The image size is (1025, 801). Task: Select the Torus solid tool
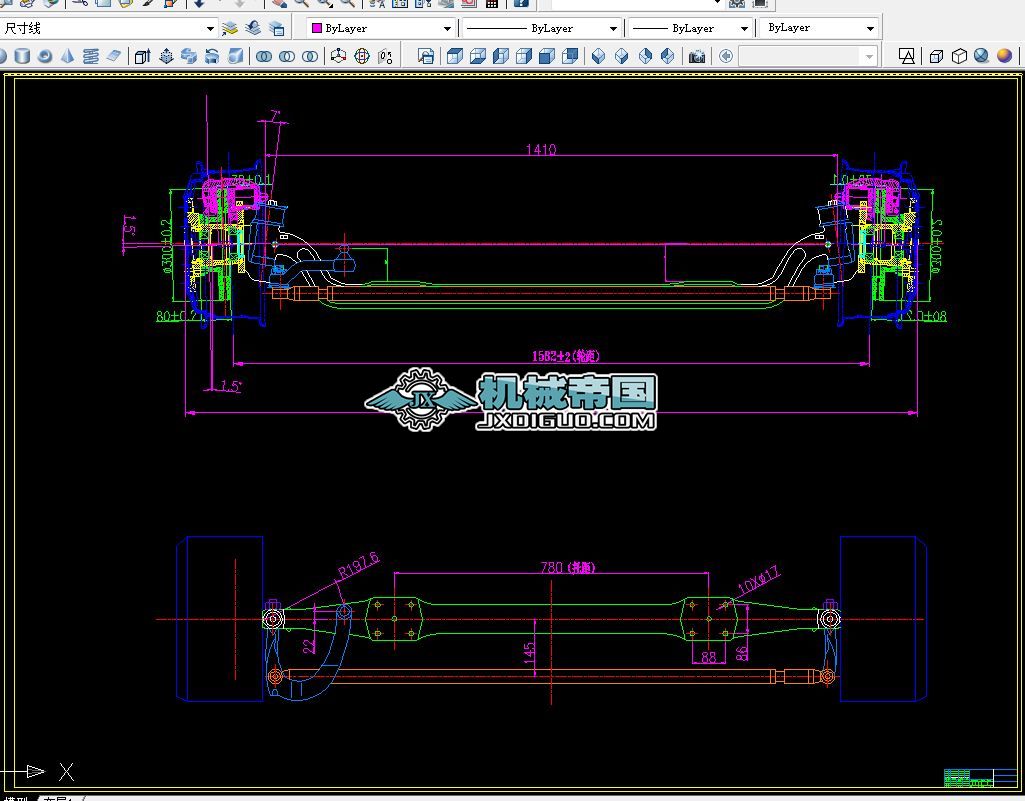tap(45, 56)
